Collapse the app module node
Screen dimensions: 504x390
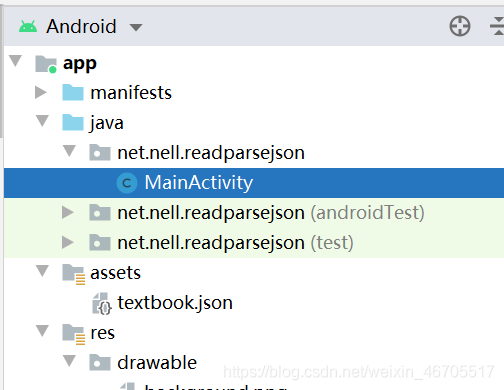click(x=16, y=61)
